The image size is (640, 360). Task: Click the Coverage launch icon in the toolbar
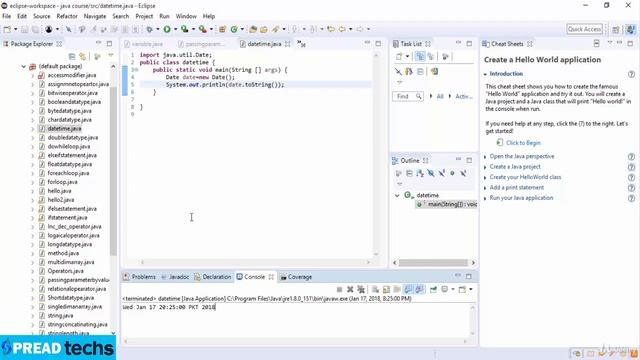pos(184,29)
